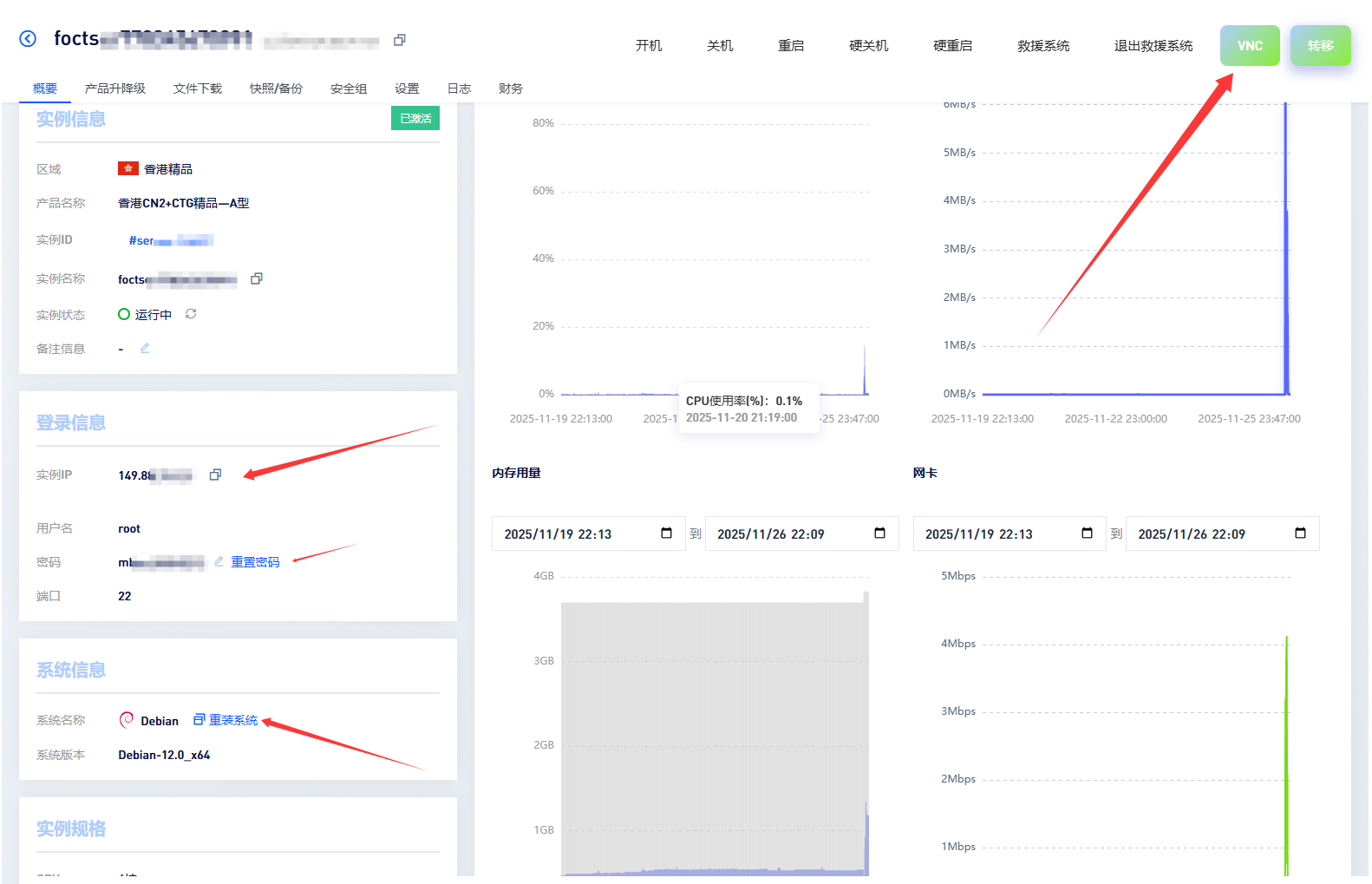Open calendar picker for memory chart start date
Screen dimensions: 1372x884
666,534
